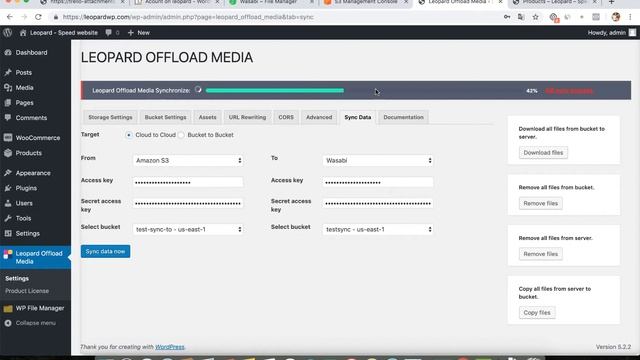
Task: Click Remove files under bucket
Action: (x=540, y=203)
